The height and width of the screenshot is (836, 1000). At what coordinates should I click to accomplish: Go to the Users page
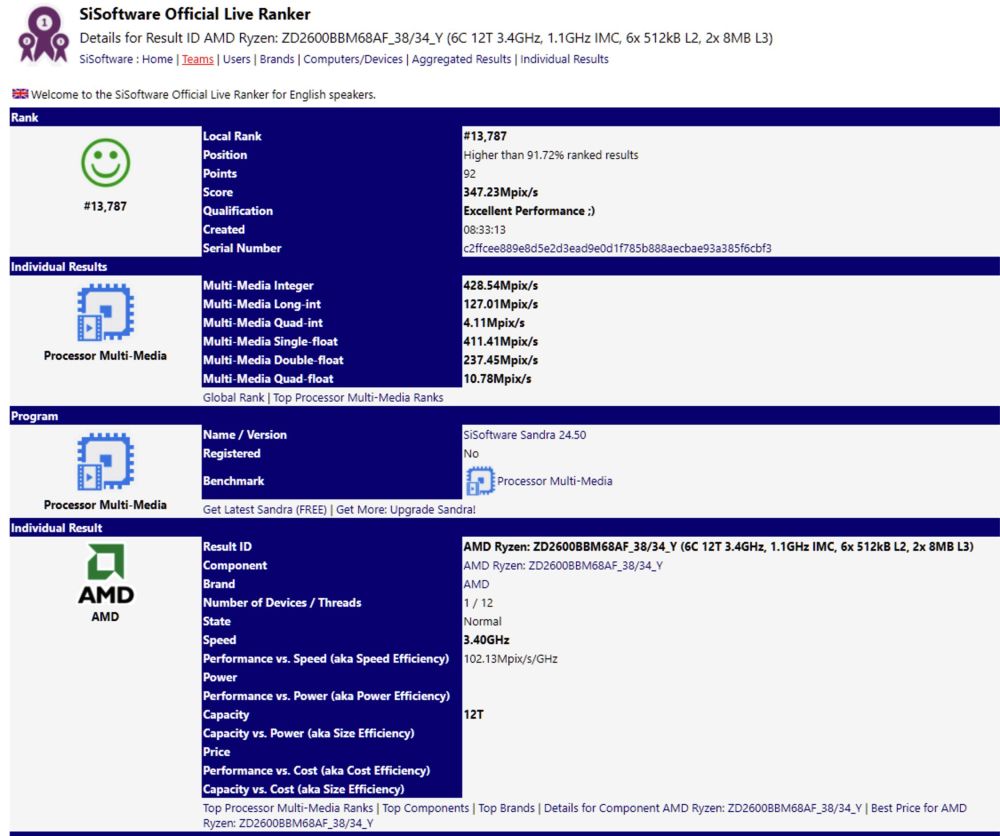pos(237,59)
